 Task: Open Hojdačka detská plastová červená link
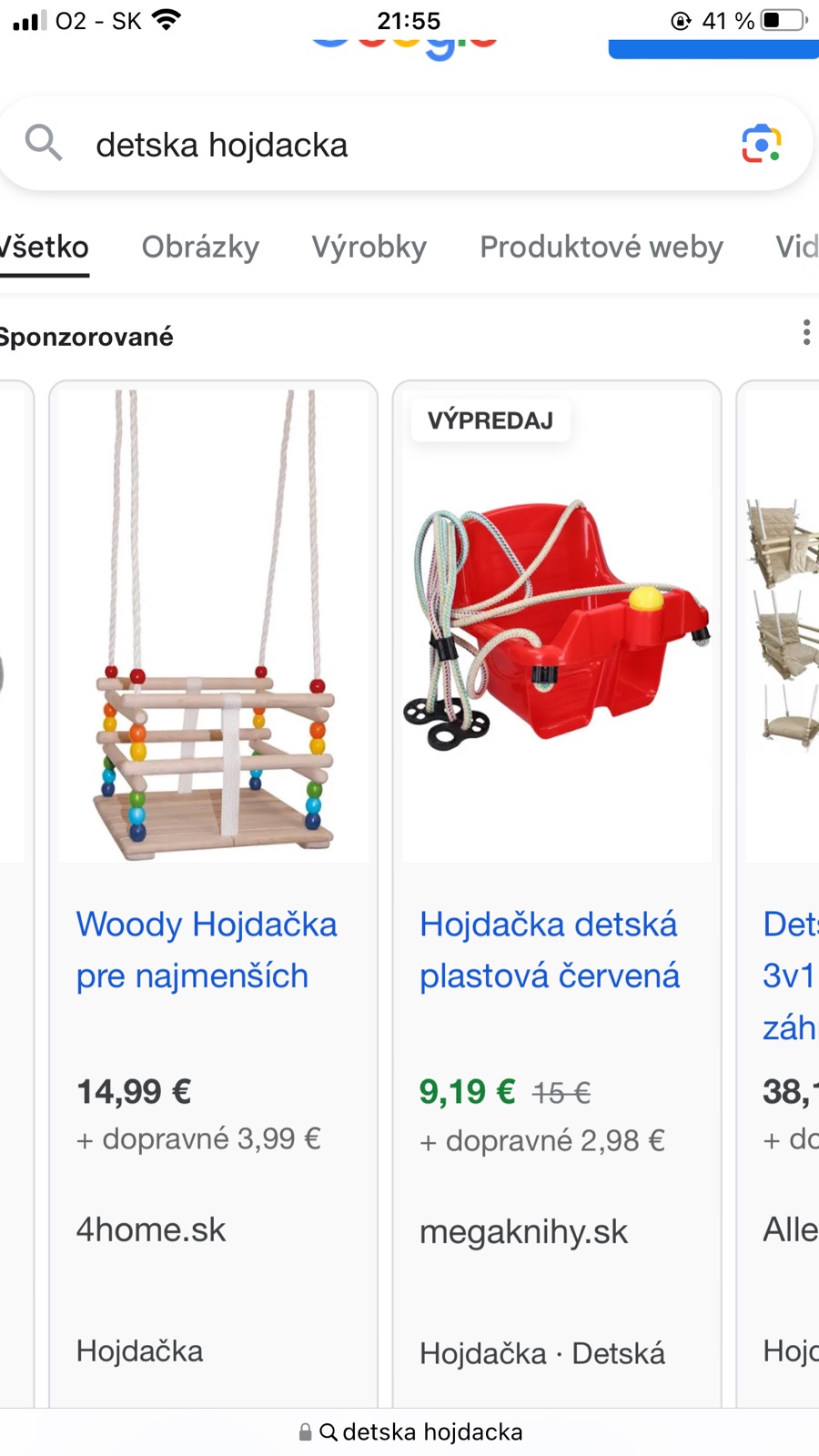pyautogui.click(x=550, y=950)
